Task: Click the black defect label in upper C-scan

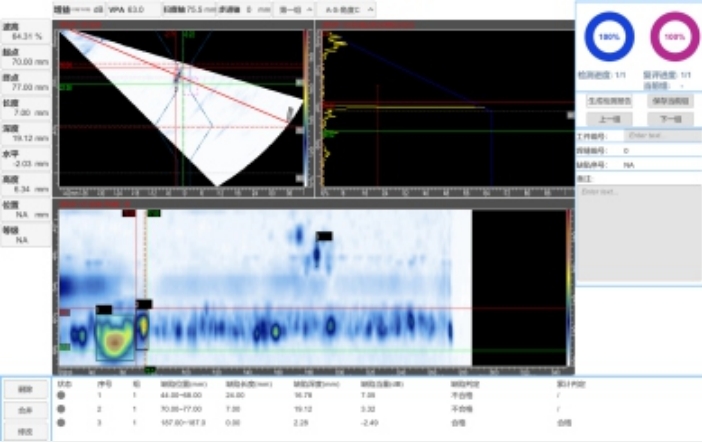Action: [324, 236]
